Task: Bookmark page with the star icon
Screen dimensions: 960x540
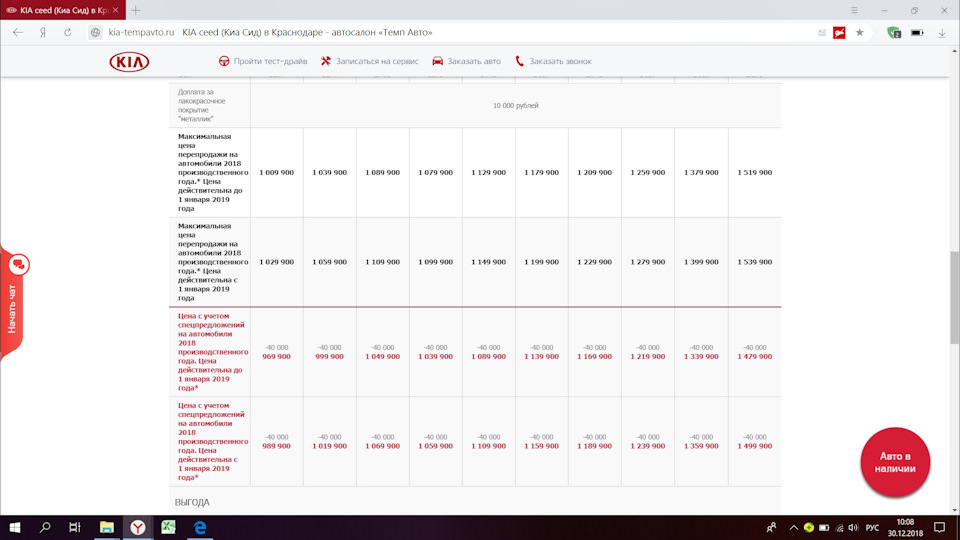Action: point(860,32)
